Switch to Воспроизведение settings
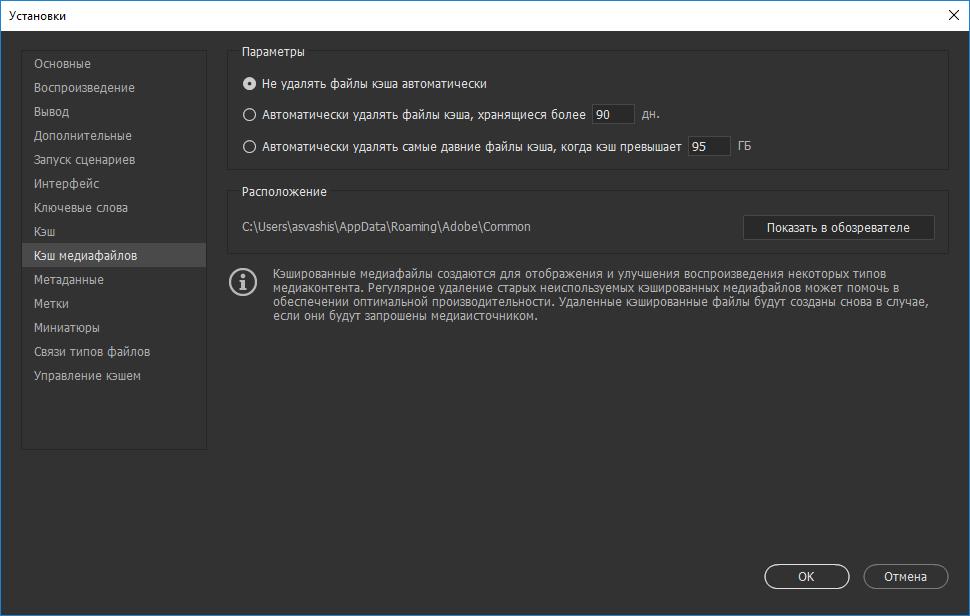The image size is (970, 616). pos(84,88)
